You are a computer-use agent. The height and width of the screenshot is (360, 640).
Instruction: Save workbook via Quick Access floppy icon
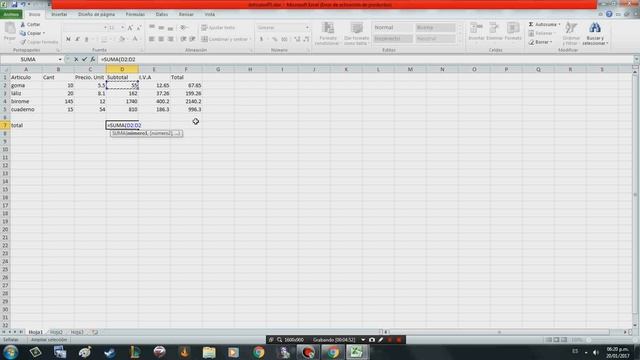tap(14, 4)
